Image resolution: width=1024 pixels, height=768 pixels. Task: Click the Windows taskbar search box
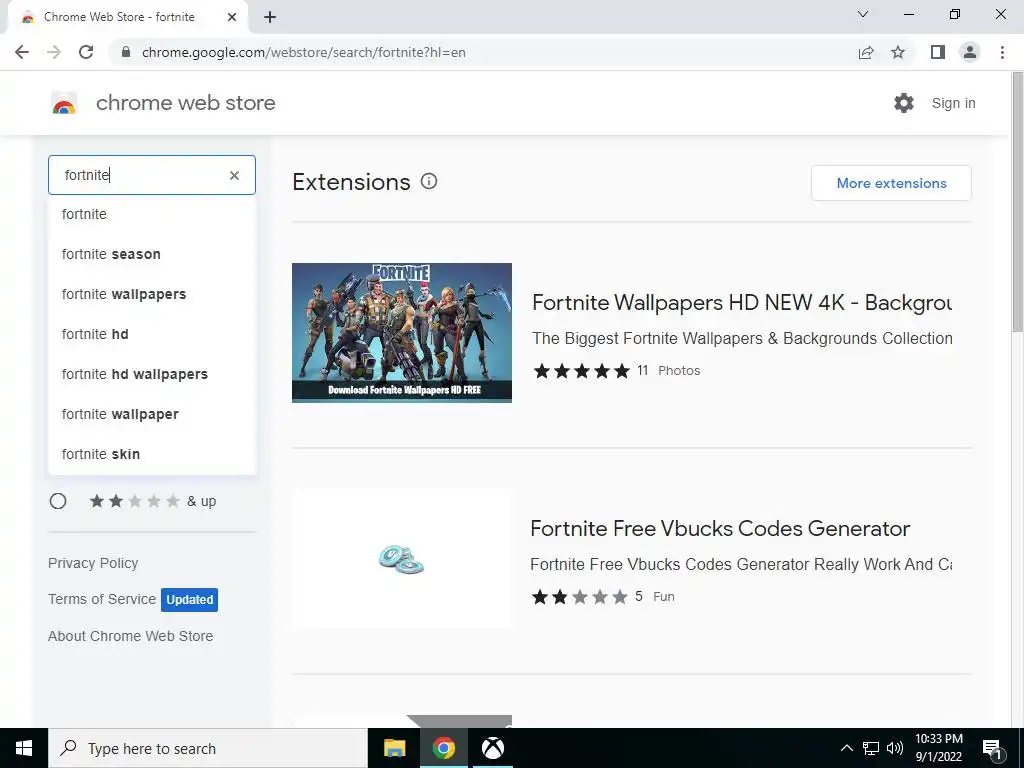(208, 748)
